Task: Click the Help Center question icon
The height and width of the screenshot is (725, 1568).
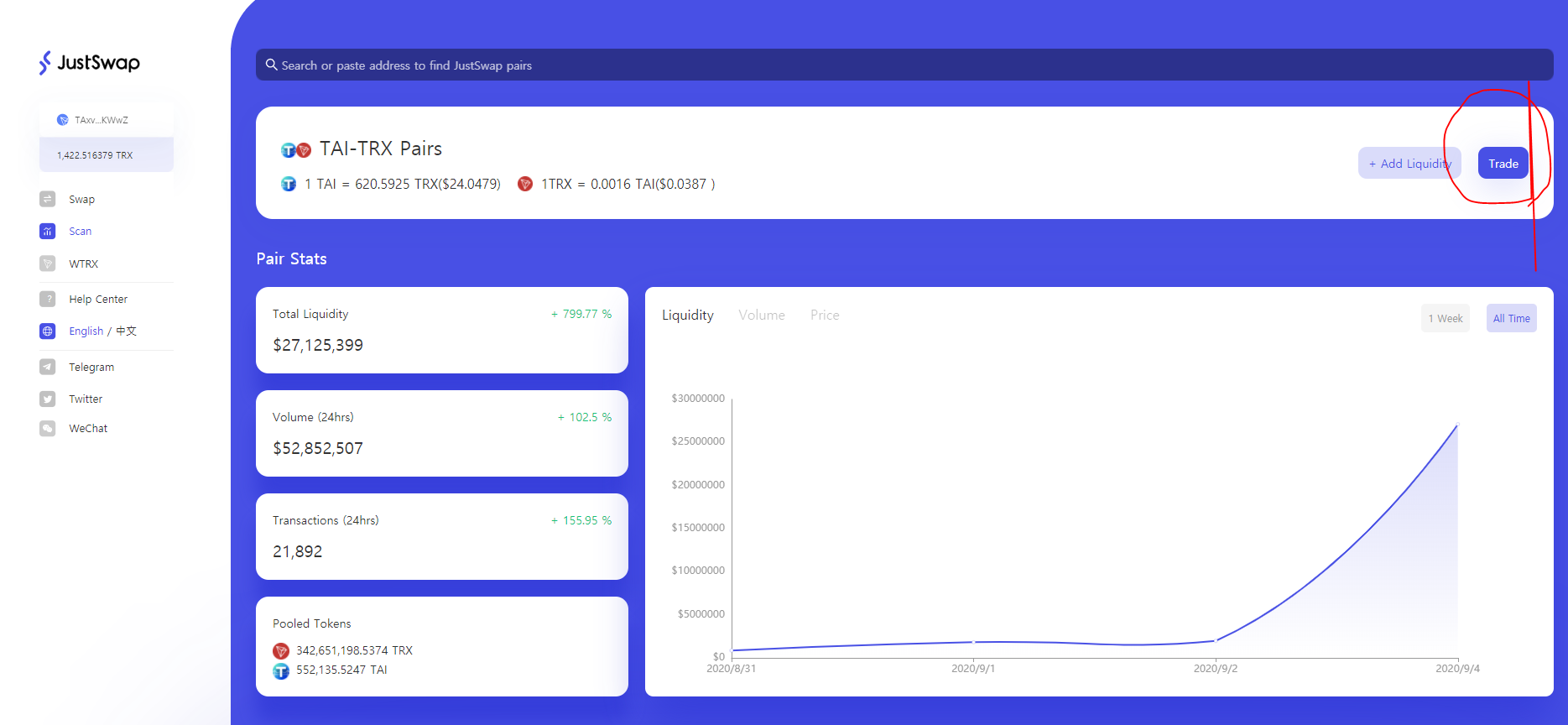Action: click(48, 299)
